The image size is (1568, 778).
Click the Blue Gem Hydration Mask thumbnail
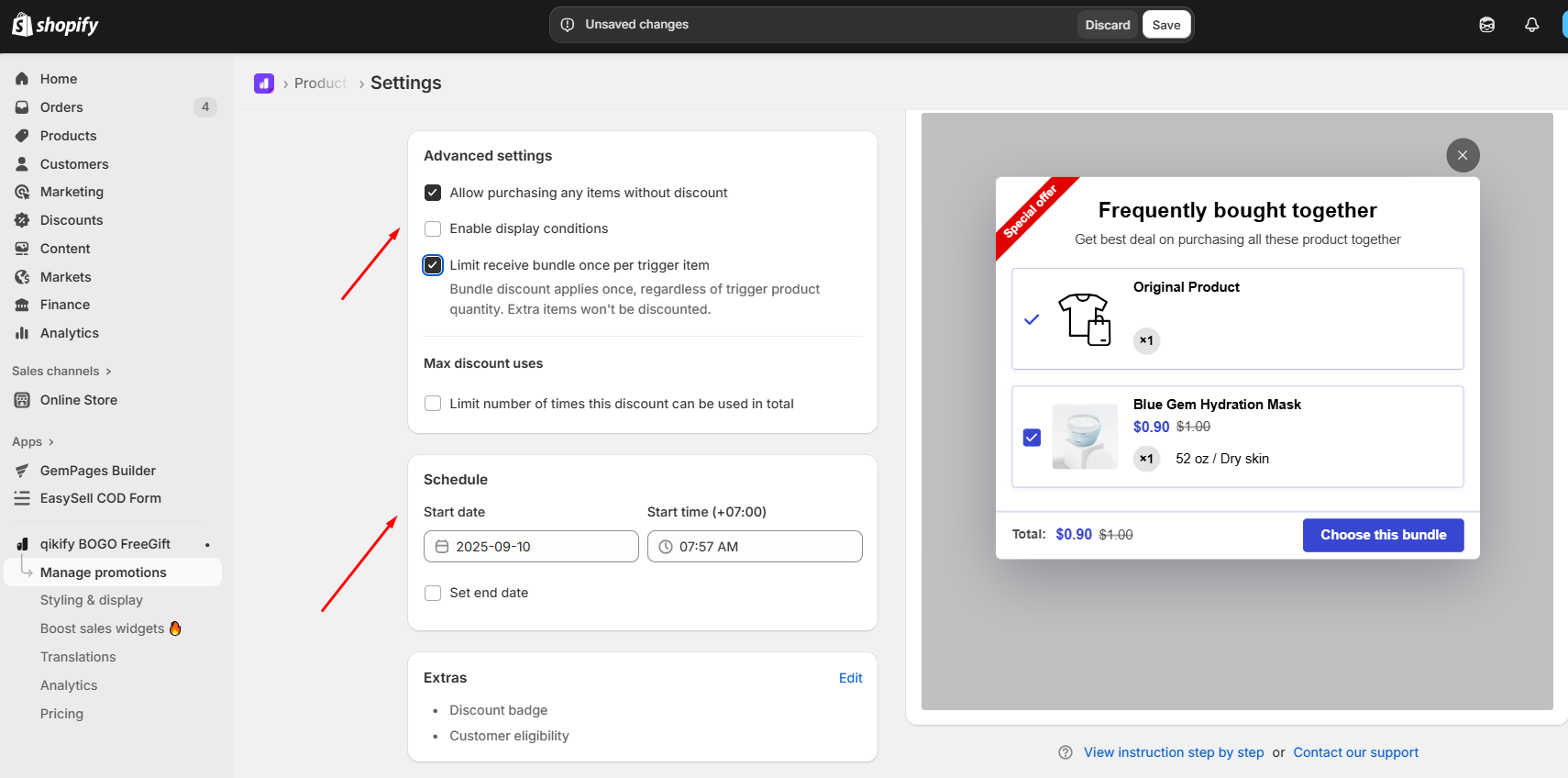coord(1085,437)
